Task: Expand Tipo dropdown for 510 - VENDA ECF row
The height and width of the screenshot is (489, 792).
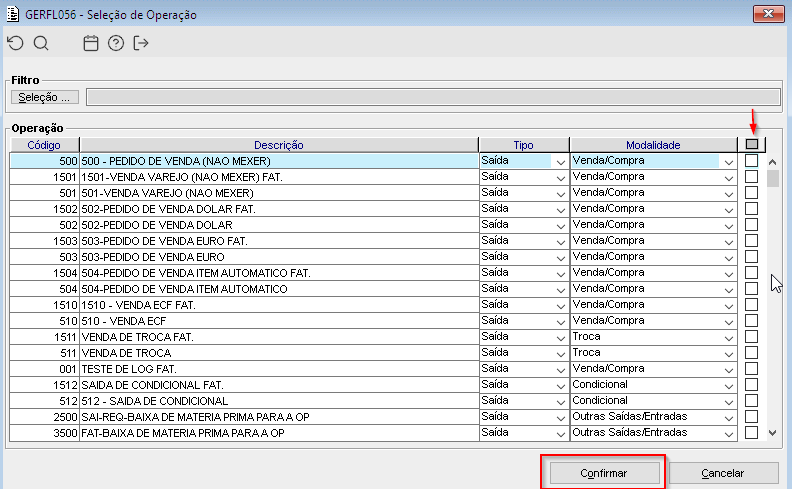Action: [x=560, y=322]
